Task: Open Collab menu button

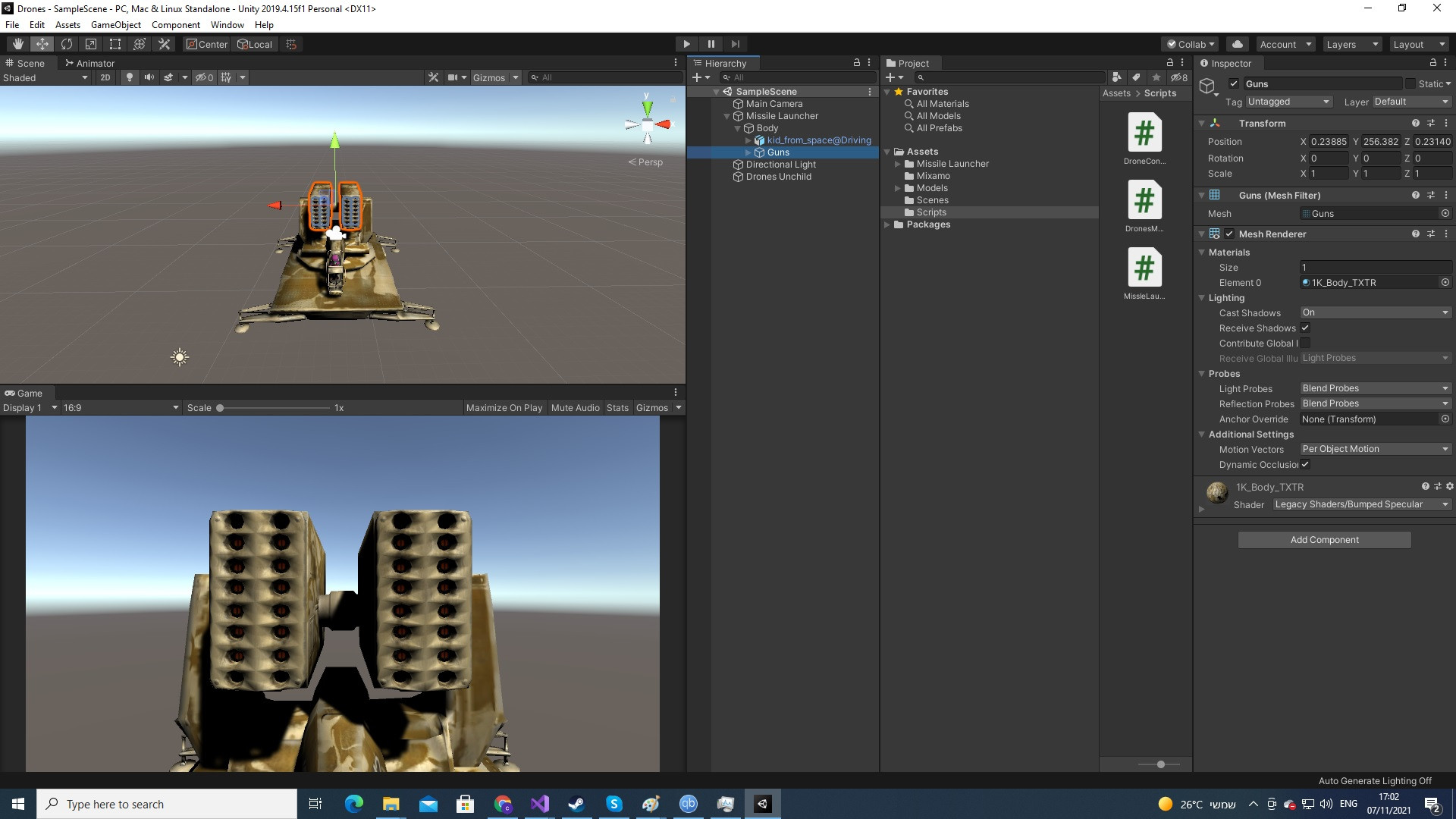Action: [1191, 44]
